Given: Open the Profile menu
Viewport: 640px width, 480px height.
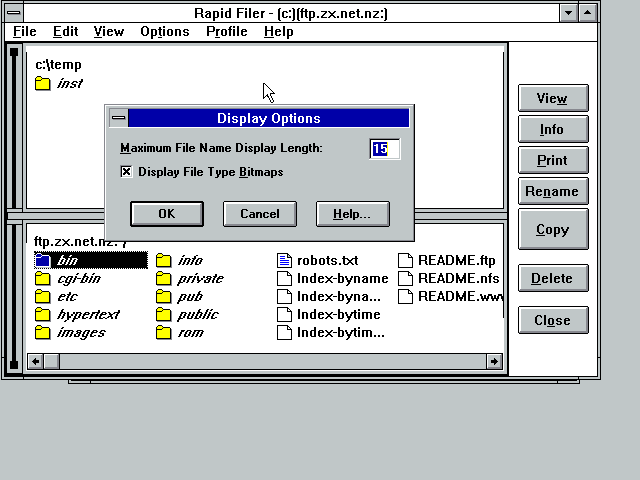Looking at the screenshot, I should tap(227, 31).
